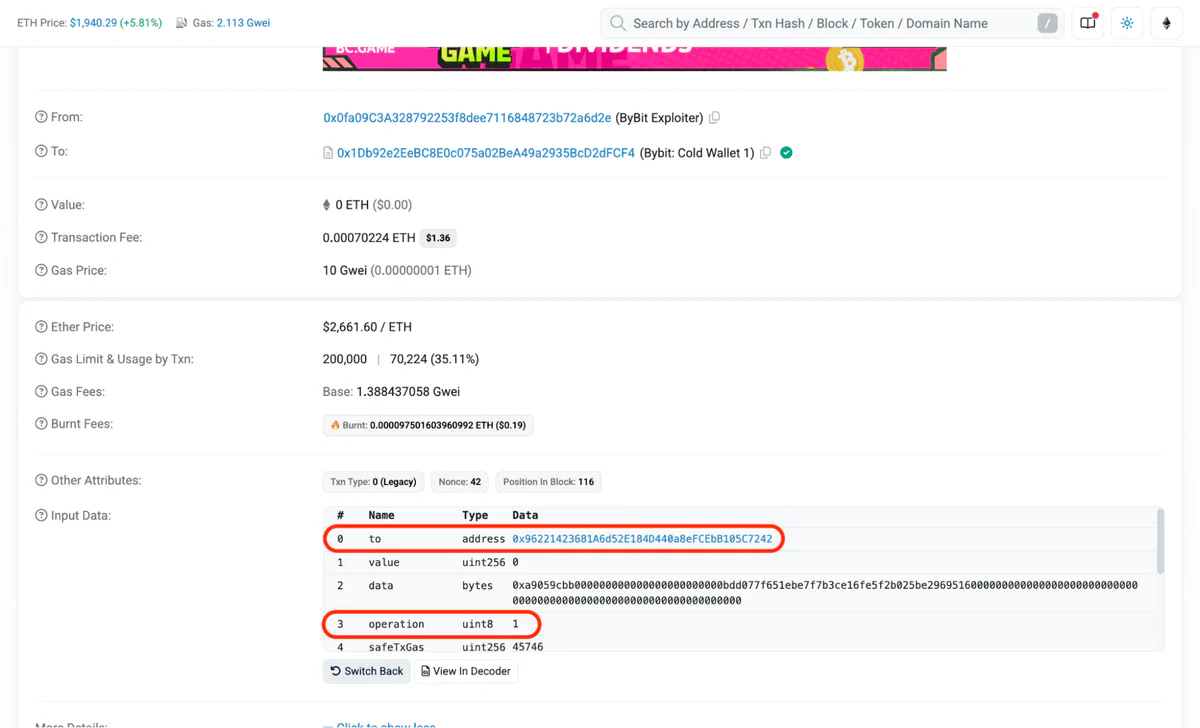Open the Ethereum network selector diamond icon
This screenshot has height=728, width=1200.
click(1166, 22)
